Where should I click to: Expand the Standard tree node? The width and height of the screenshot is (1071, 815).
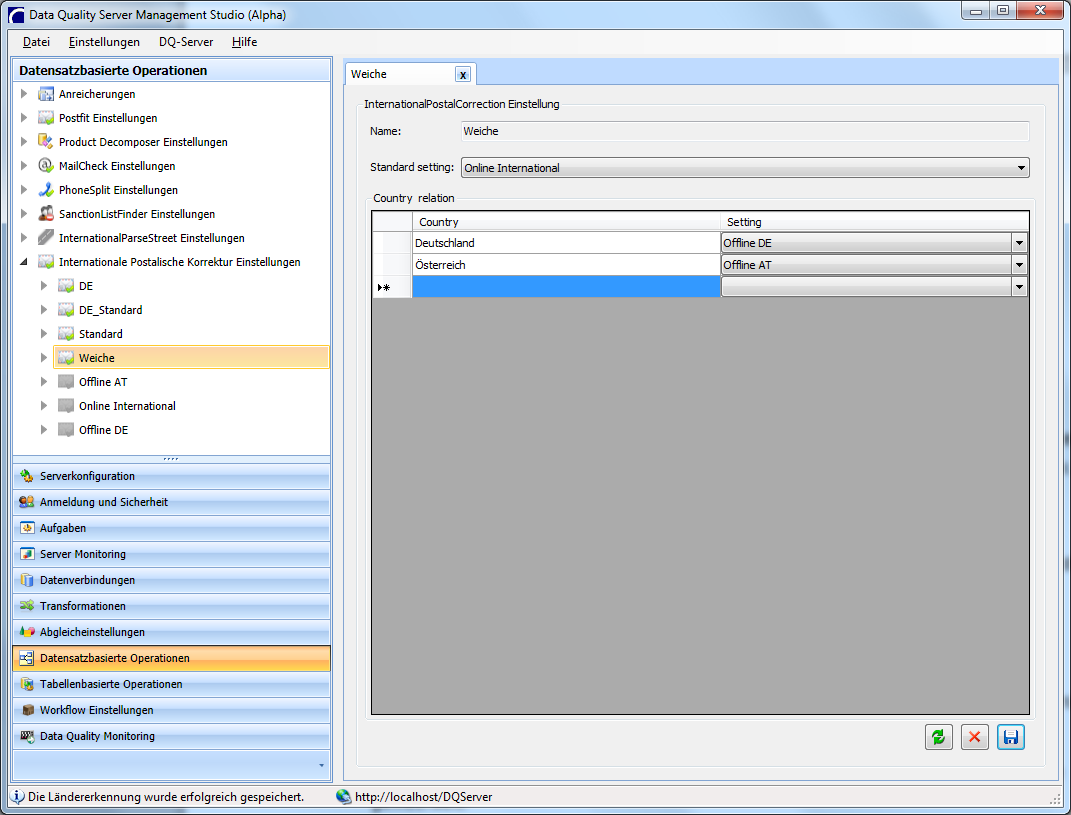click(x=44, y=334)
